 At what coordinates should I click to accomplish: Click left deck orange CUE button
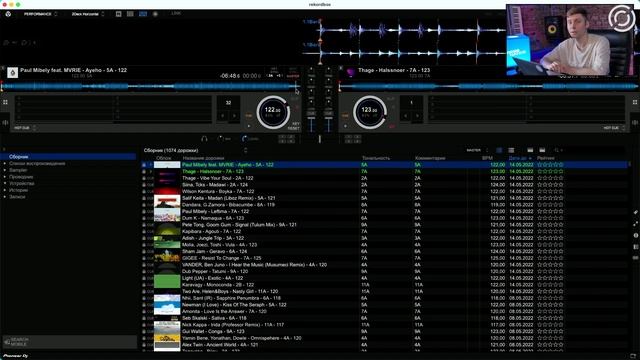tap(249, 116)
